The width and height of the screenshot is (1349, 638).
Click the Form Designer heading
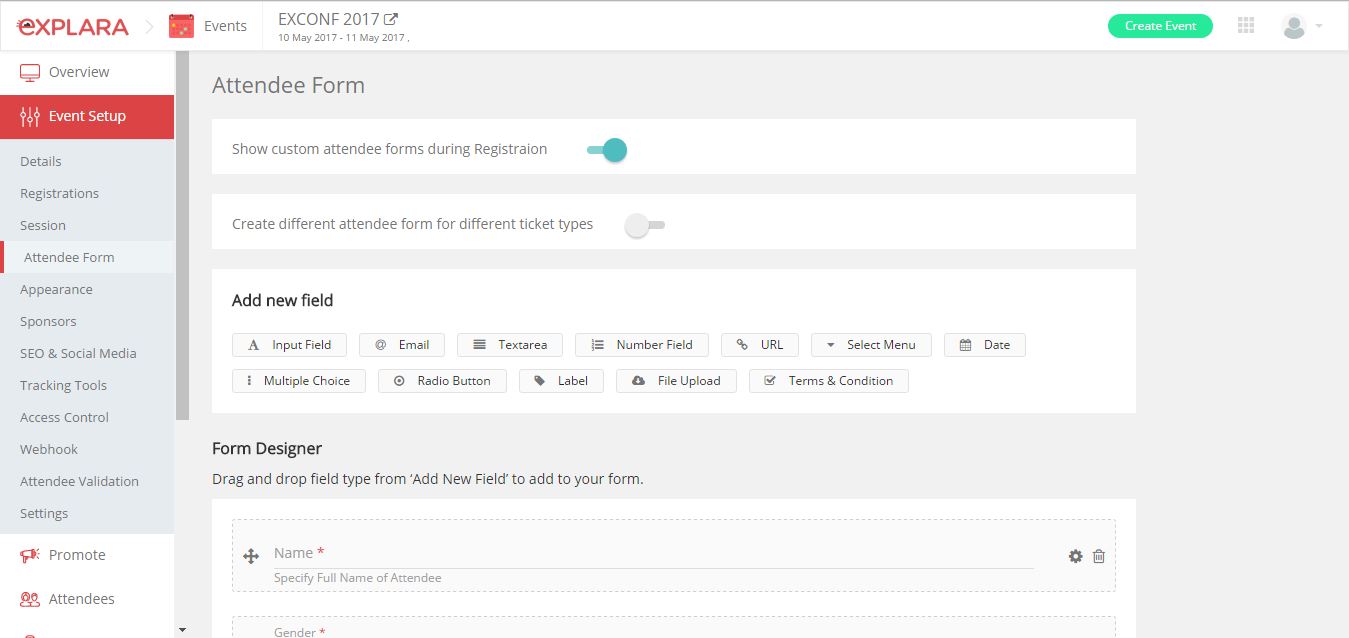pyautogui.click(x=267, y=448)
